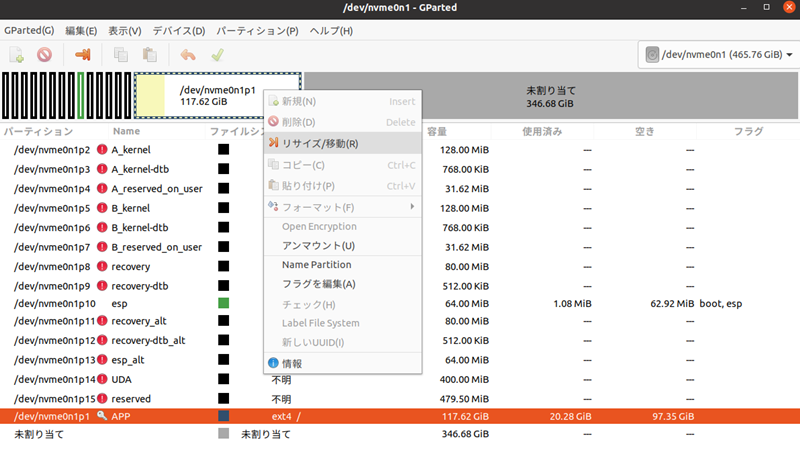
Task: Click the key lock icon beside APP
Action: click(x=102, y=416)
